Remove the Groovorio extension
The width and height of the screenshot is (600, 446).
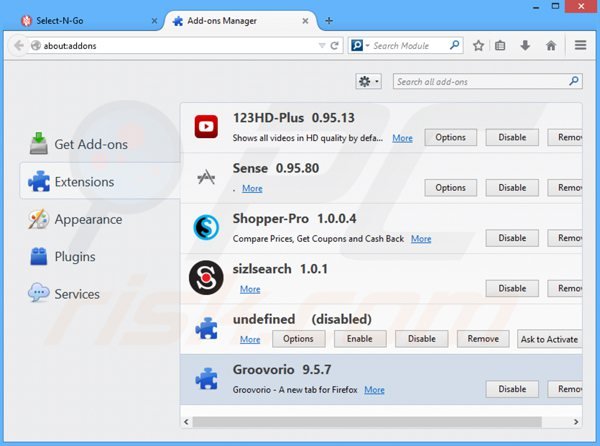point(565,389)
